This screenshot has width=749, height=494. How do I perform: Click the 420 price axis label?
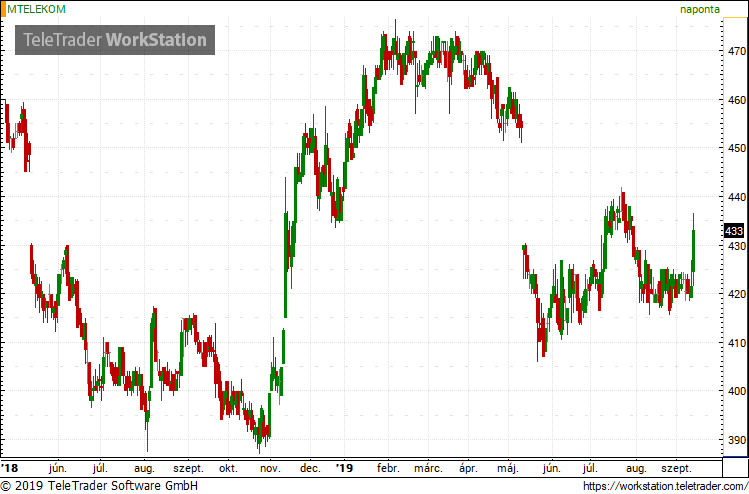pyautogui.click(x=736, y=294)
